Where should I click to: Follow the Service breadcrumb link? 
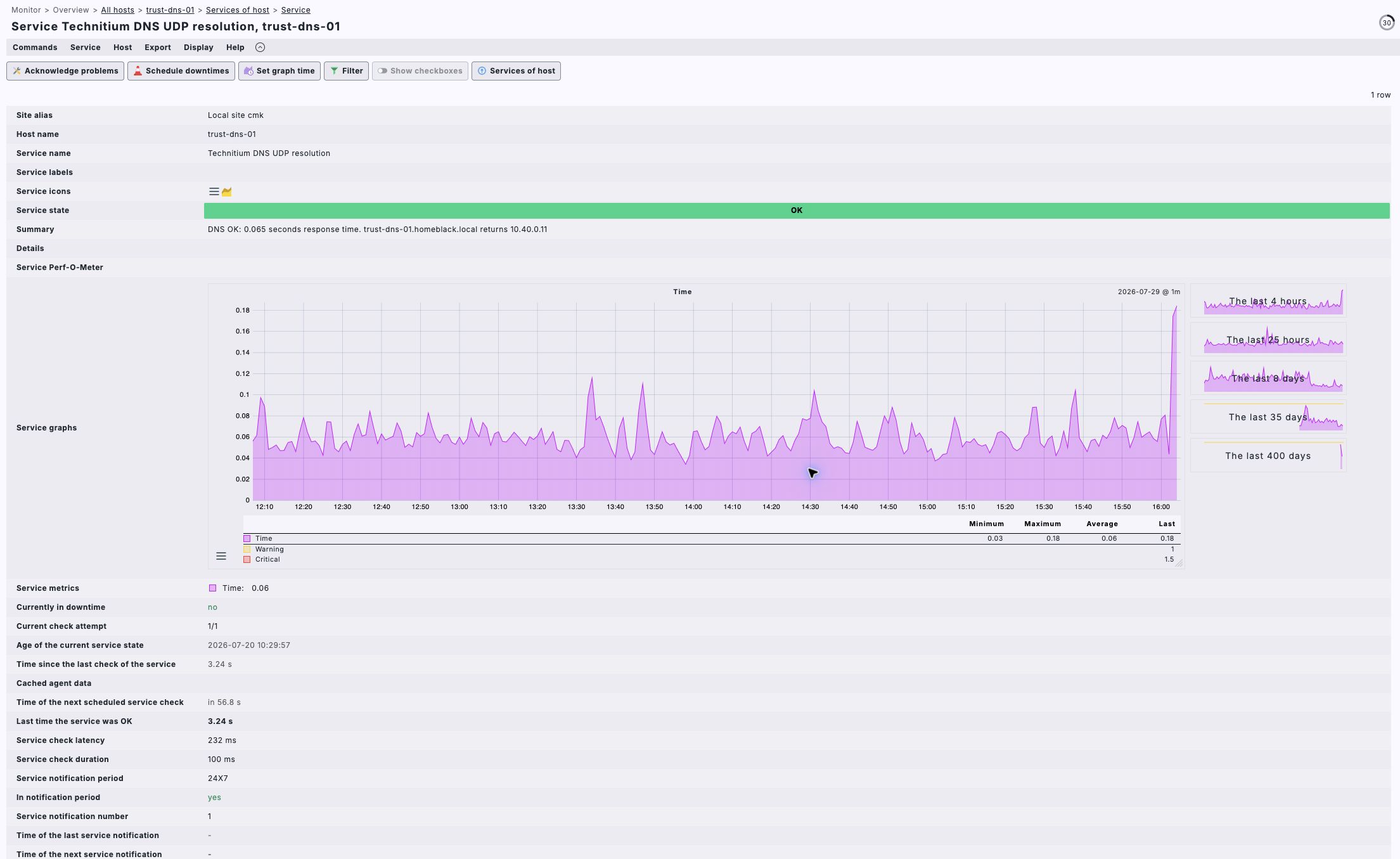pyautogui.click(x=296, y=10)
